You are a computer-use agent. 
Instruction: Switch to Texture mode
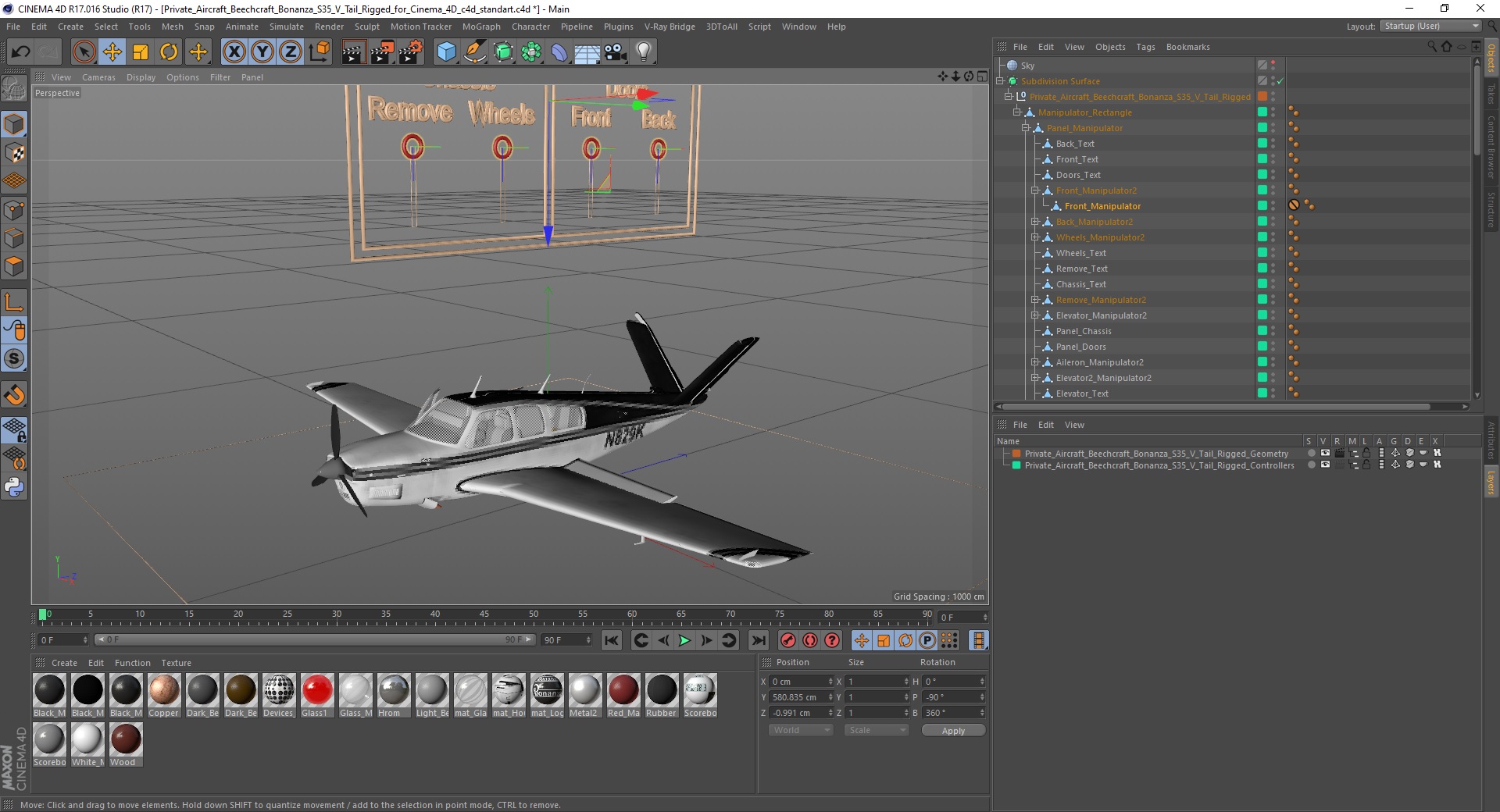14,153
